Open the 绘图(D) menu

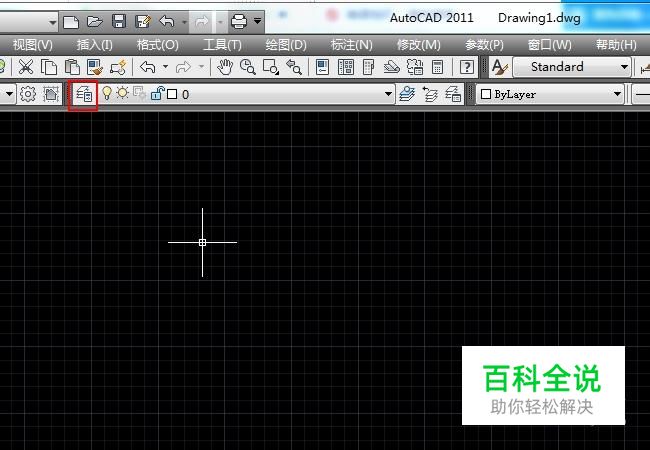[286, 45]
